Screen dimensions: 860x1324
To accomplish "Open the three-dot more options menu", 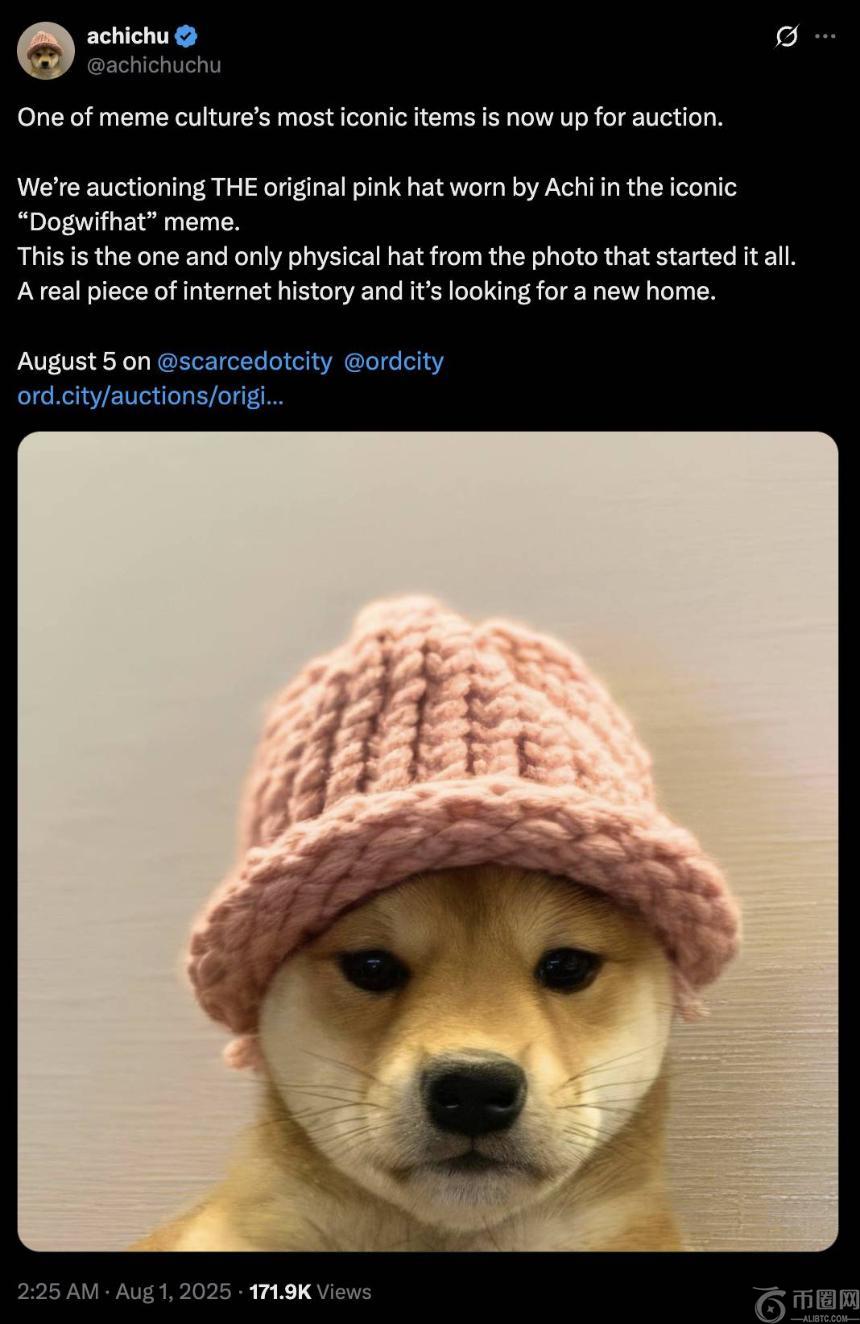I will tap(825, 36).
